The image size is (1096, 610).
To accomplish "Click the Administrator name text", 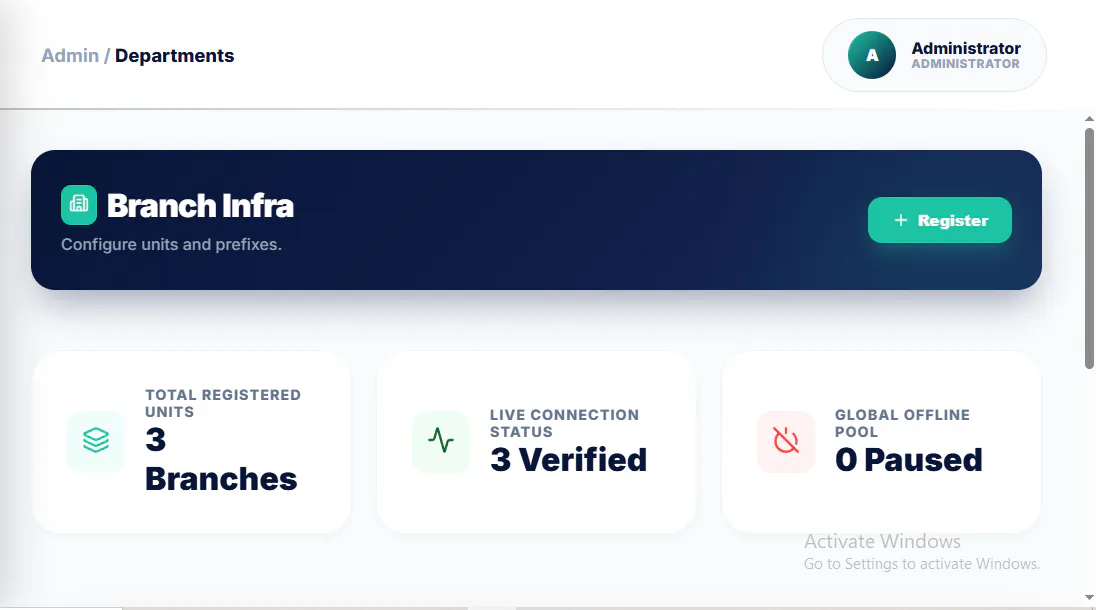I will [966, 48].
